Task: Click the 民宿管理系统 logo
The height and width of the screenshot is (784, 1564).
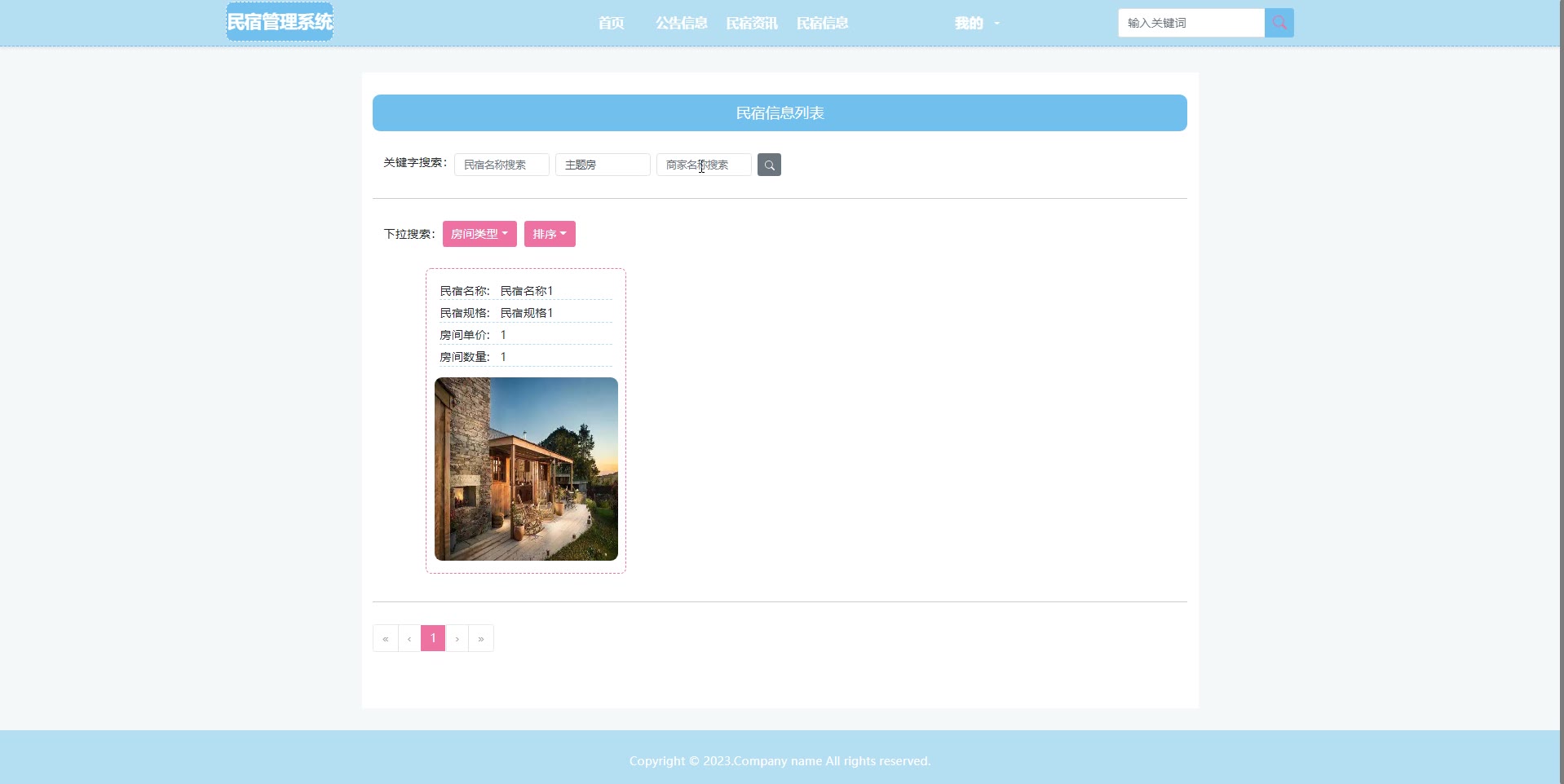Action: click(280, 22)
